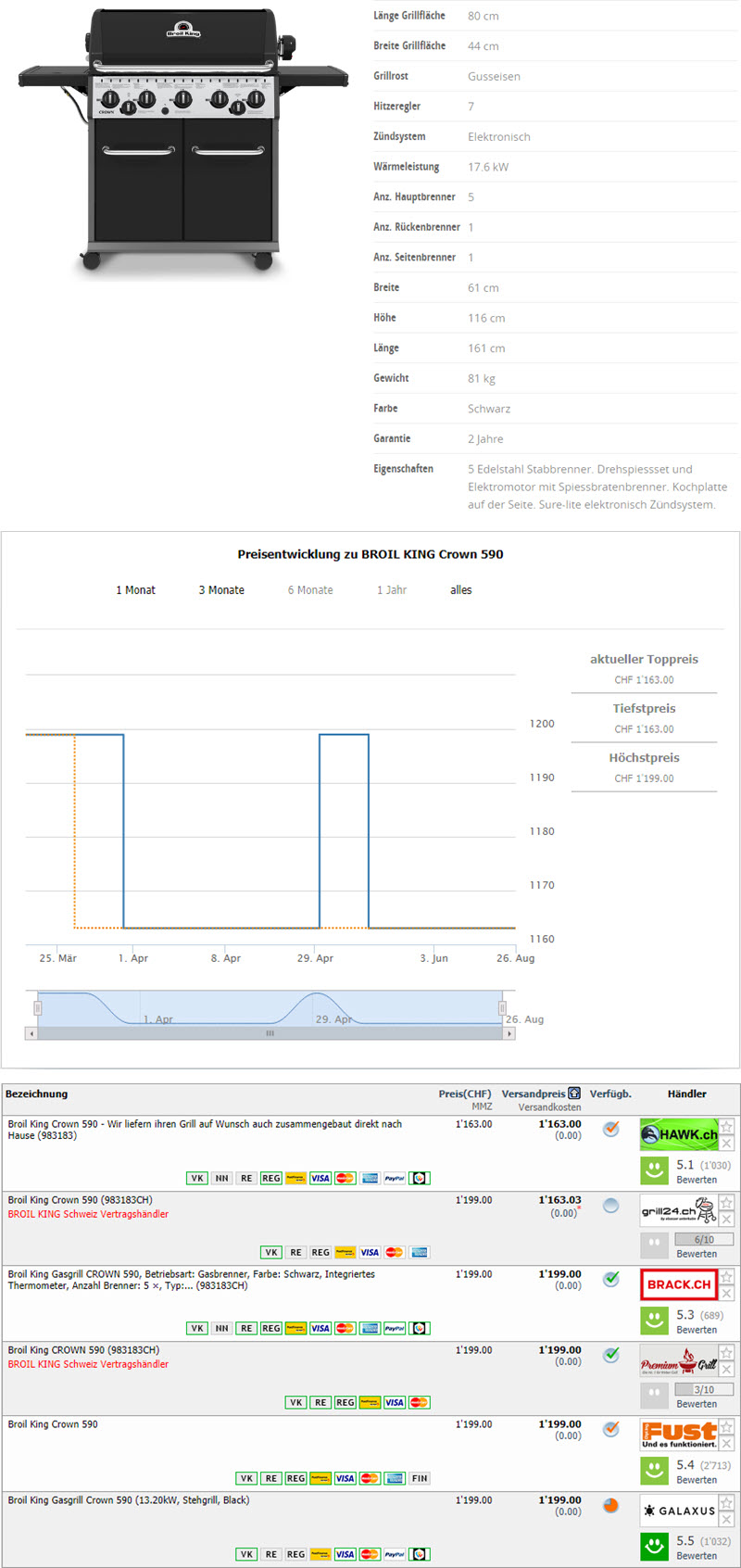Click the green smiley rating for BRACK.CH
The image size is (741, 1568).
pyautogui.click(x=655, y=1320)
